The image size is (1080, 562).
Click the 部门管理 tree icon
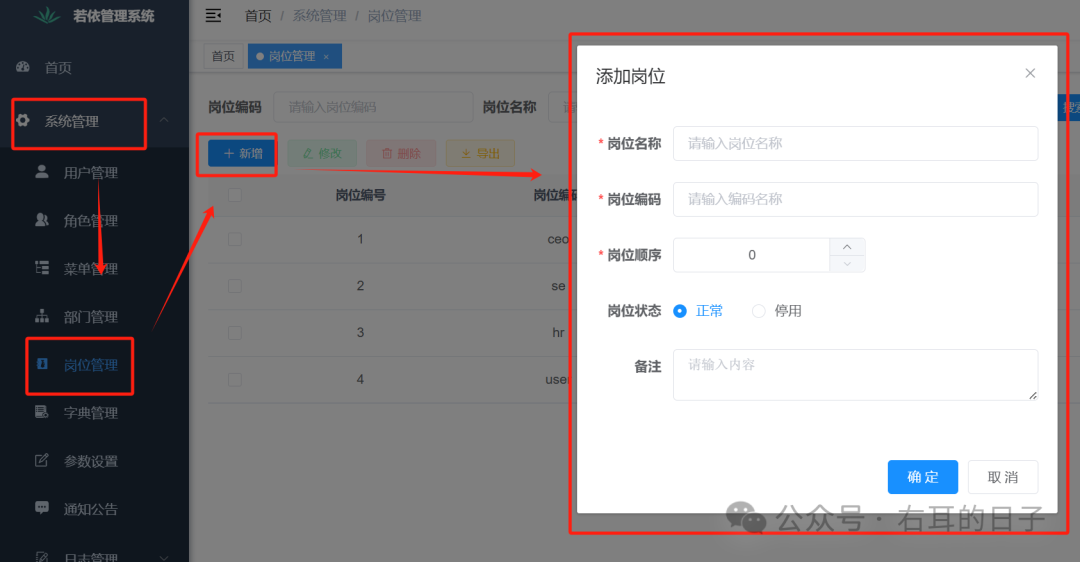pos(42,316)
